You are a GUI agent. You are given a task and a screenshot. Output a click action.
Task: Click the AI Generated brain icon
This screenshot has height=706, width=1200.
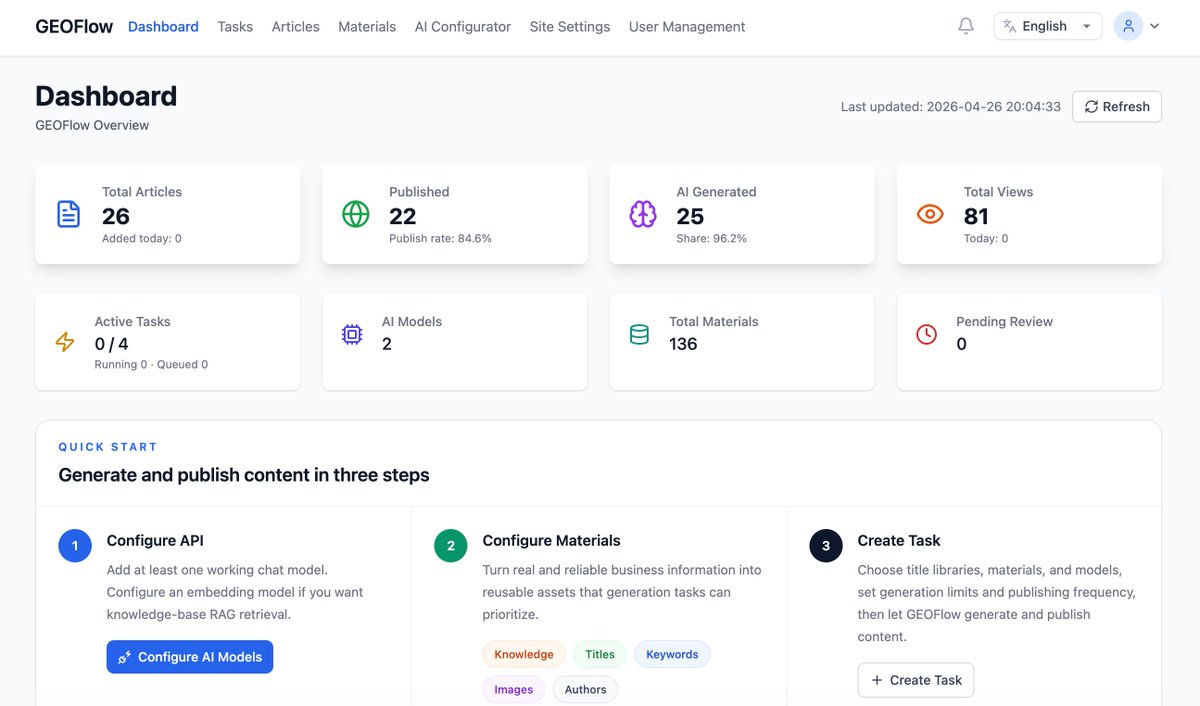coord(643,214)
